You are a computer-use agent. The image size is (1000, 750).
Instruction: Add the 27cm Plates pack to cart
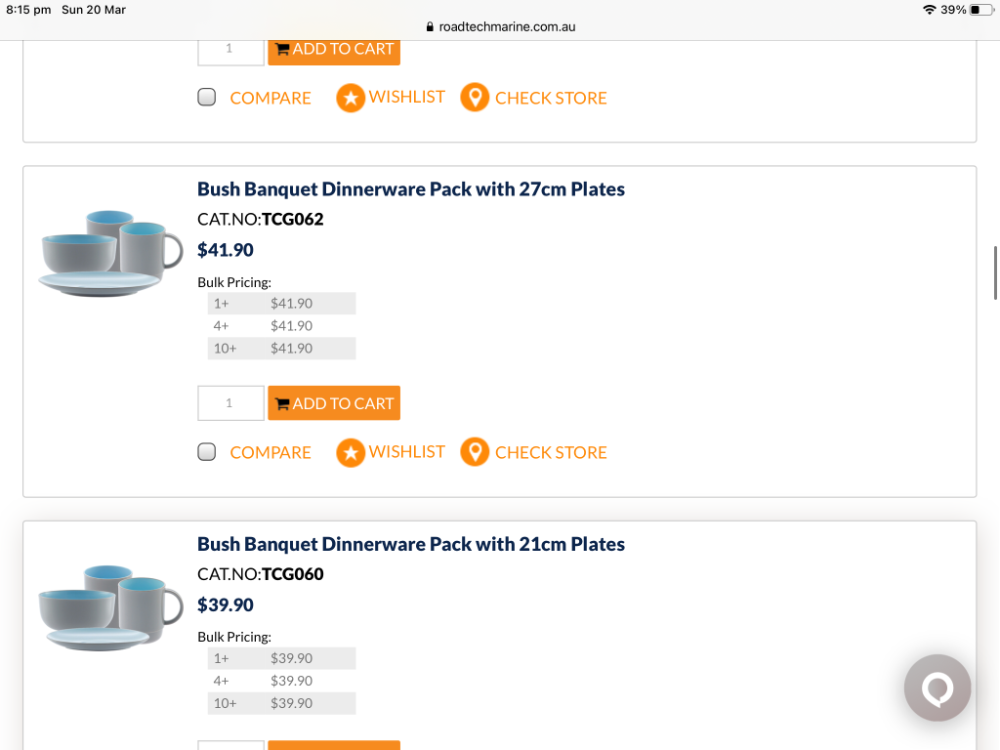click(334, 403)
